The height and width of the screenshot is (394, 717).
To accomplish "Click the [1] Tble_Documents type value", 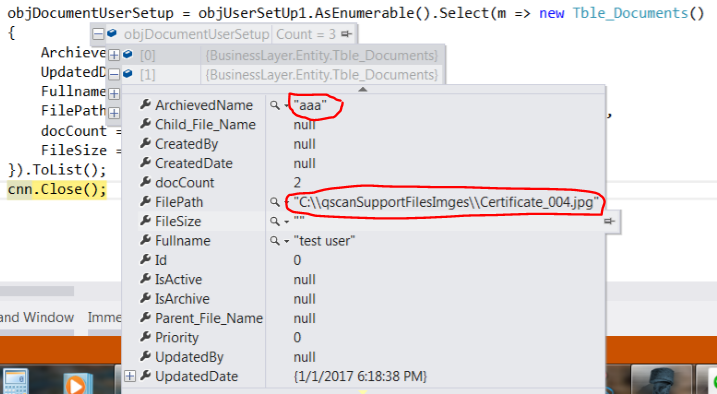I will click(322, 75).
